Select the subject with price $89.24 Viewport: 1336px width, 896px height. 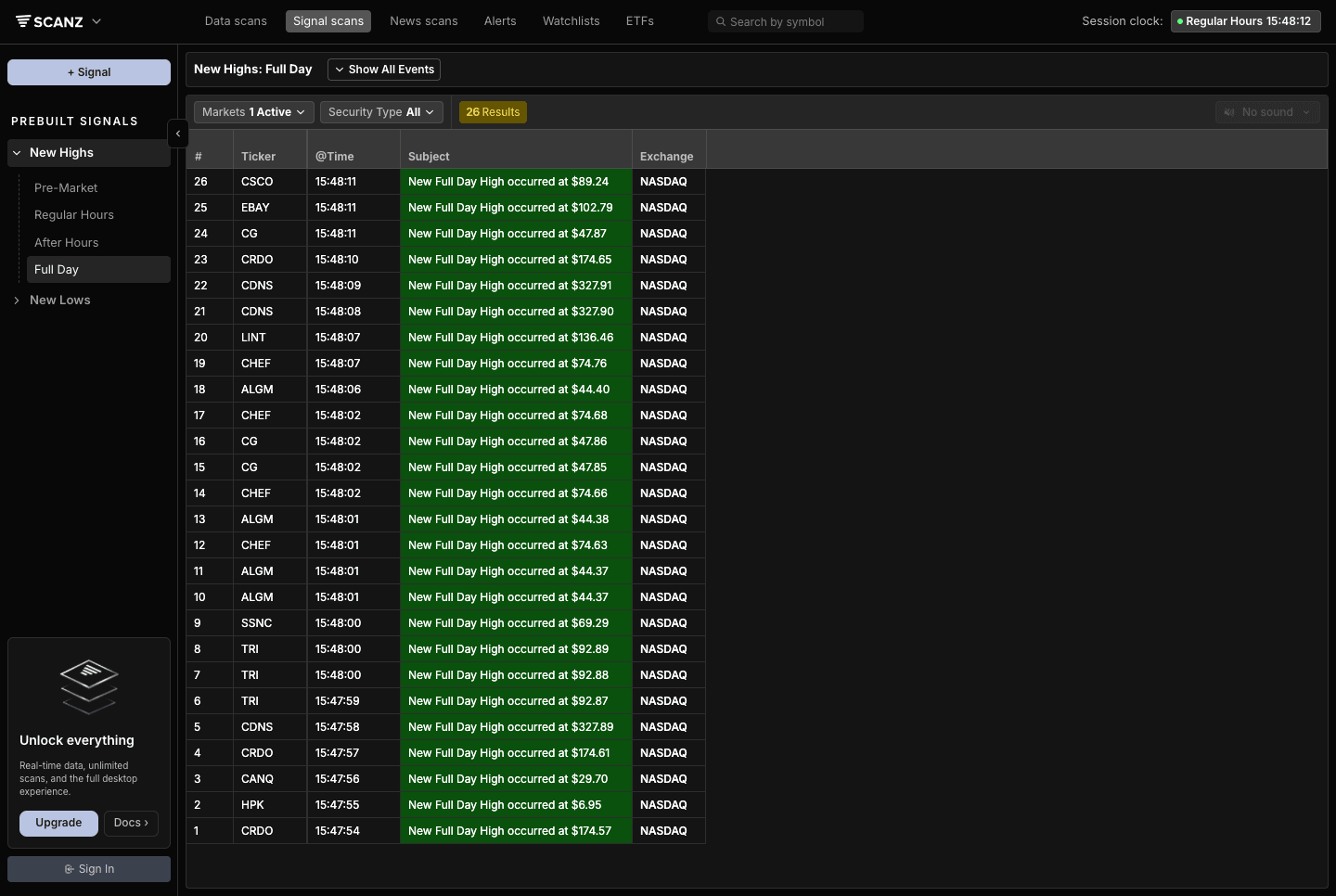click(516, 182)
